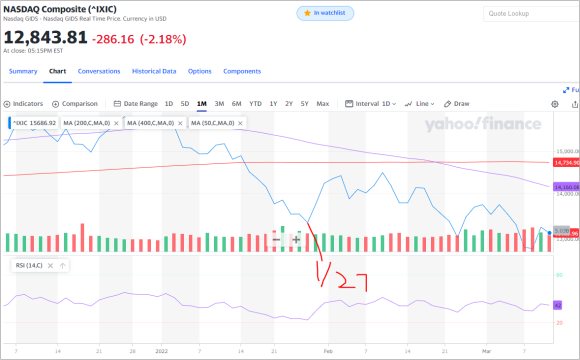This screenshot has height=360, width=580.
Task: Remove the MA (200,C,MA,0) indicator
Action: pyautogui.click(x=116, y=123)
